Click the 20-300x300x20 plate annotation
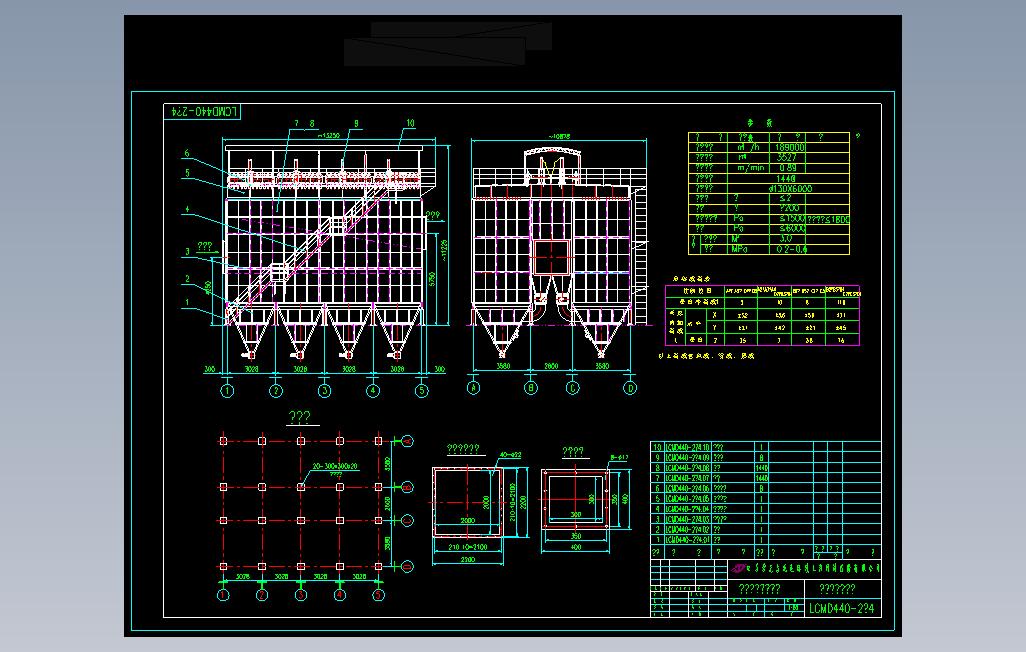The image size is (1026, 652). tap(334, 466)
